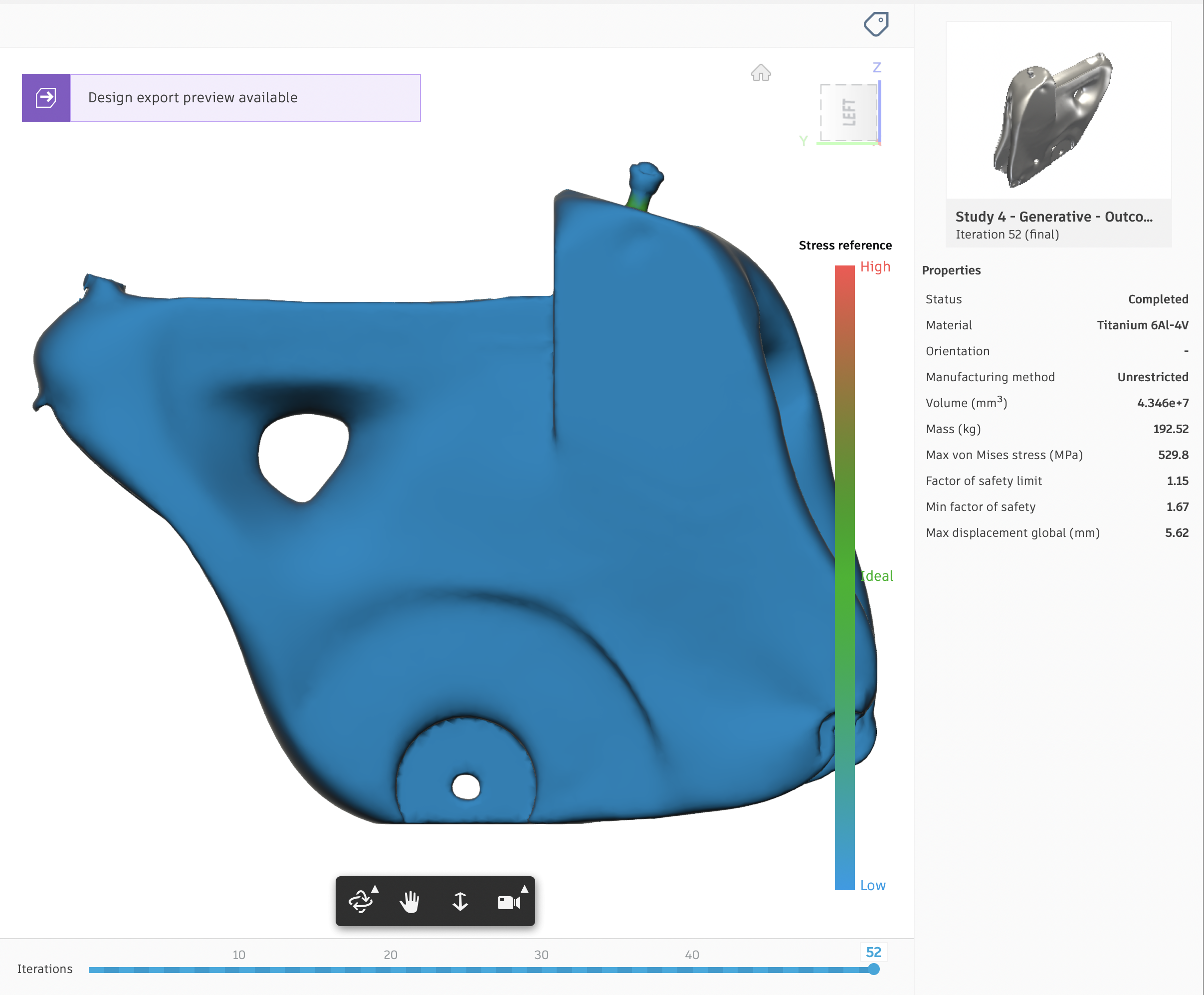1204x995 pixels.
Task: Click the Y axis label on view cube
Action: 803,141
